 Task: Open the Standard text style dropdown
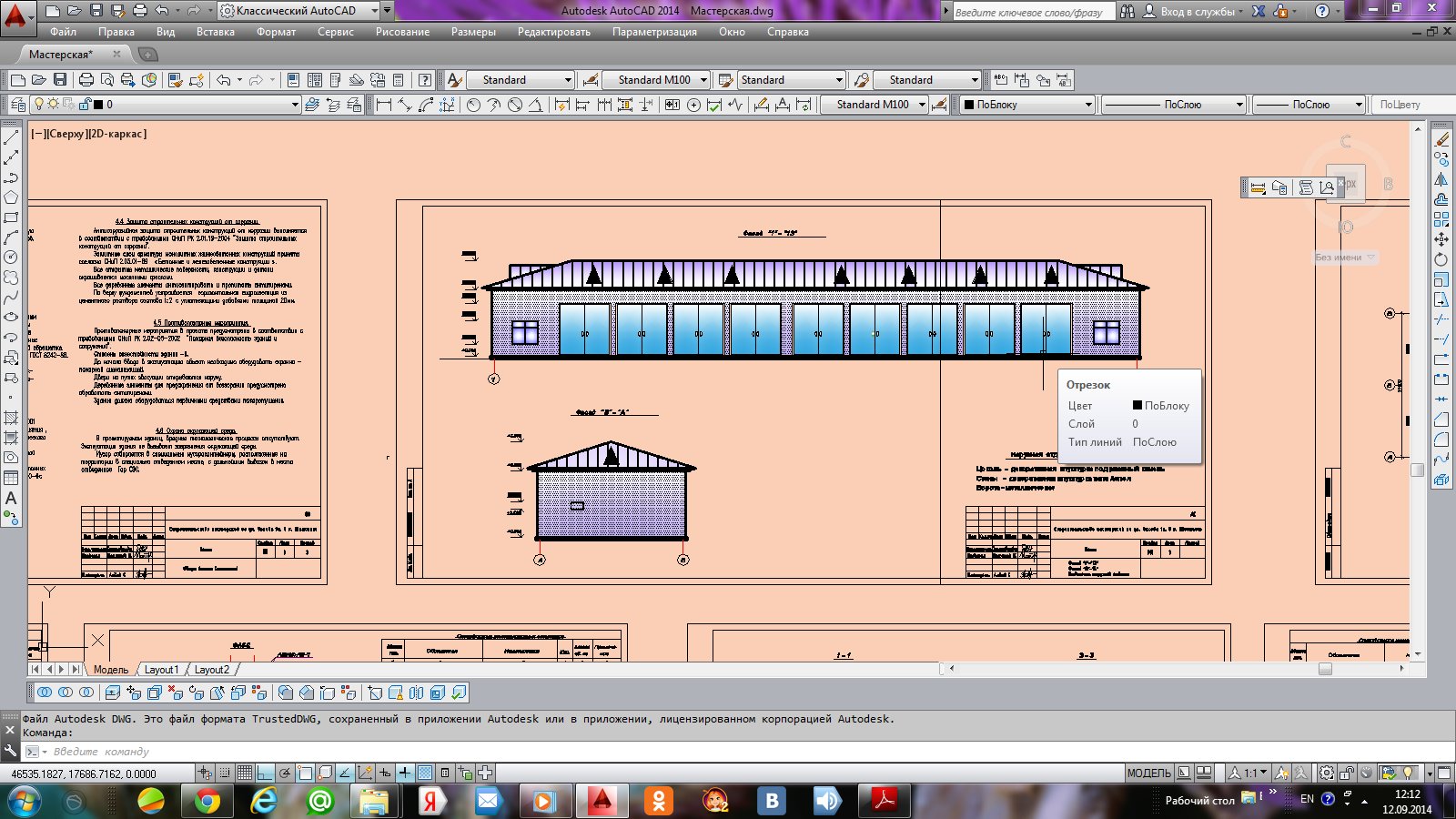pyautogui.click(x=521, y=80)
